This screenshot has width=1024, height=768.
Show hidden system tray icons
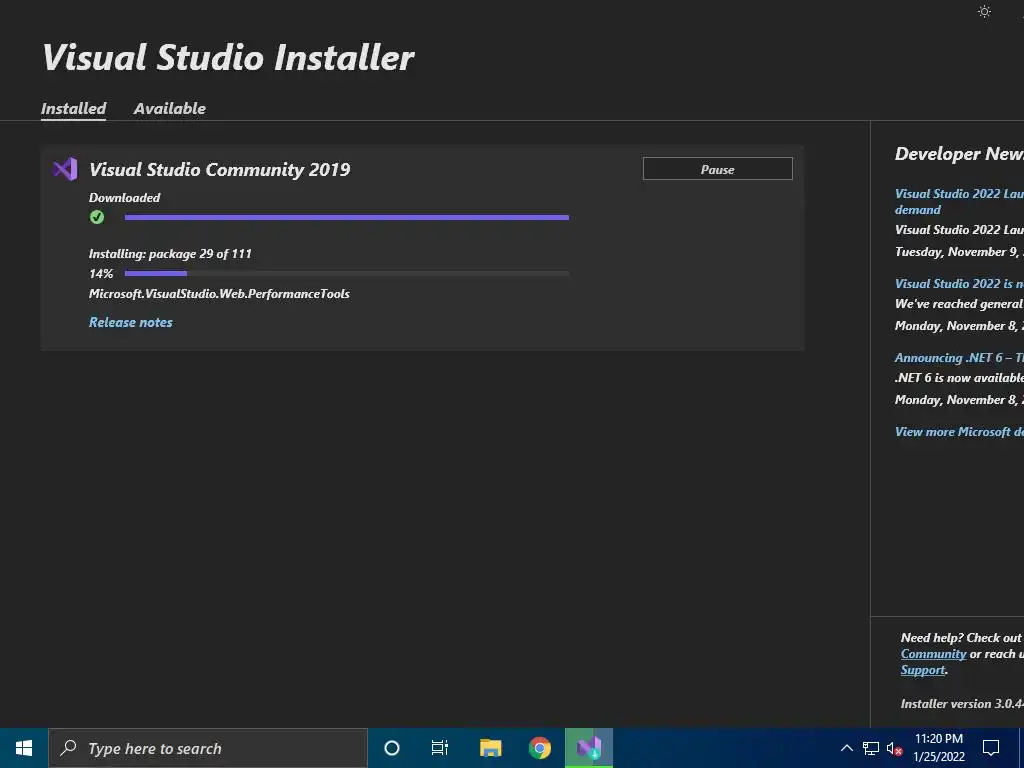click(x=846, y=748)
